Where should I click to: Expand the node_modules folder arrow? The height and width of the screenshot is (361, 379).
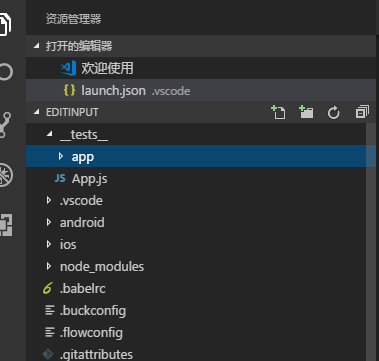49,266
